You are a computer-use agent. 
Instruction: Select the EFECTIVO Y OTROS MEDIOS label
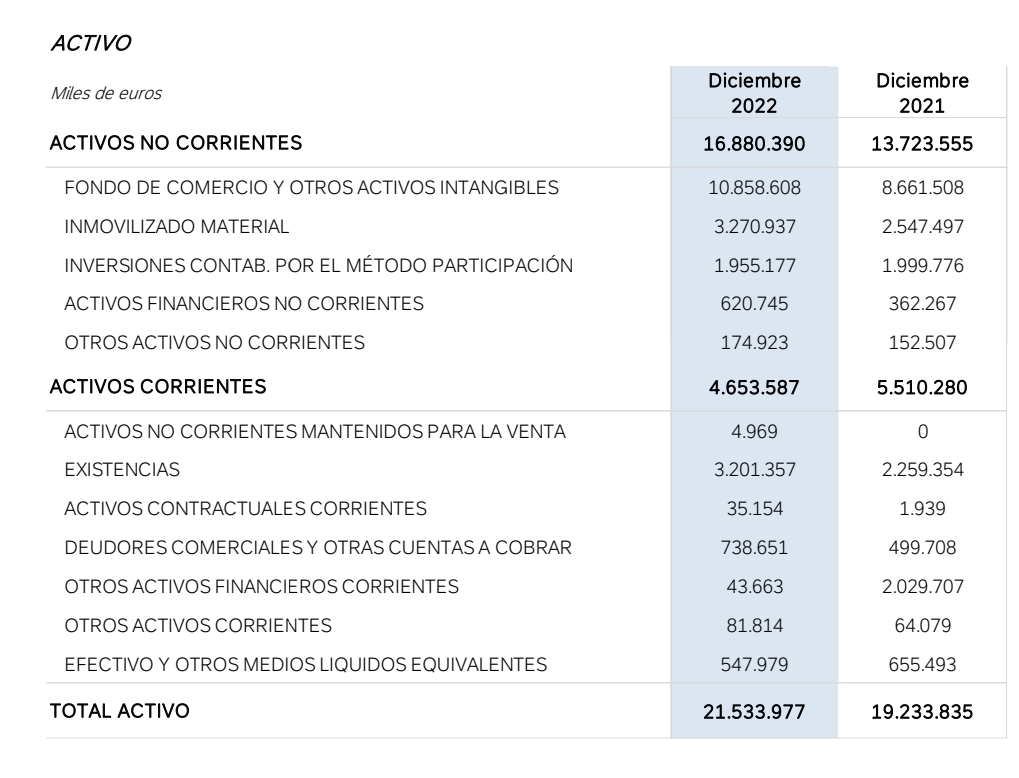coord(305,665)
